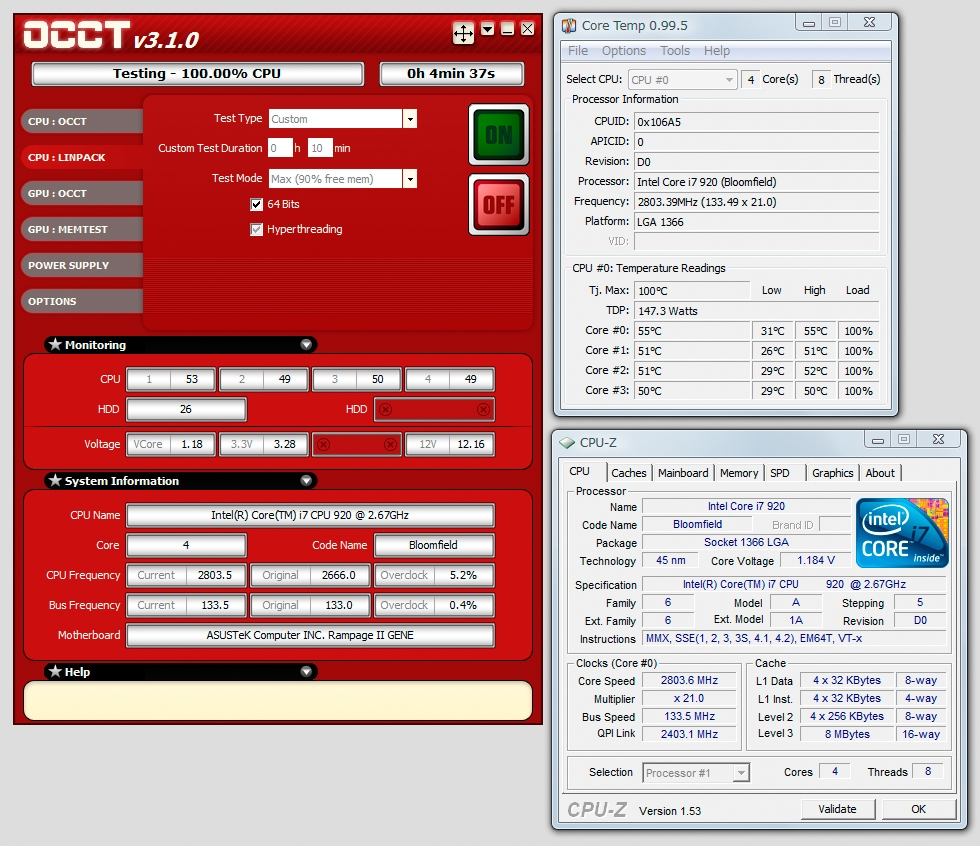The height and width of the screenshot is (846, 980).
Task: Open the Help menu in Core Temp
Action: click(x=716, y=51)
